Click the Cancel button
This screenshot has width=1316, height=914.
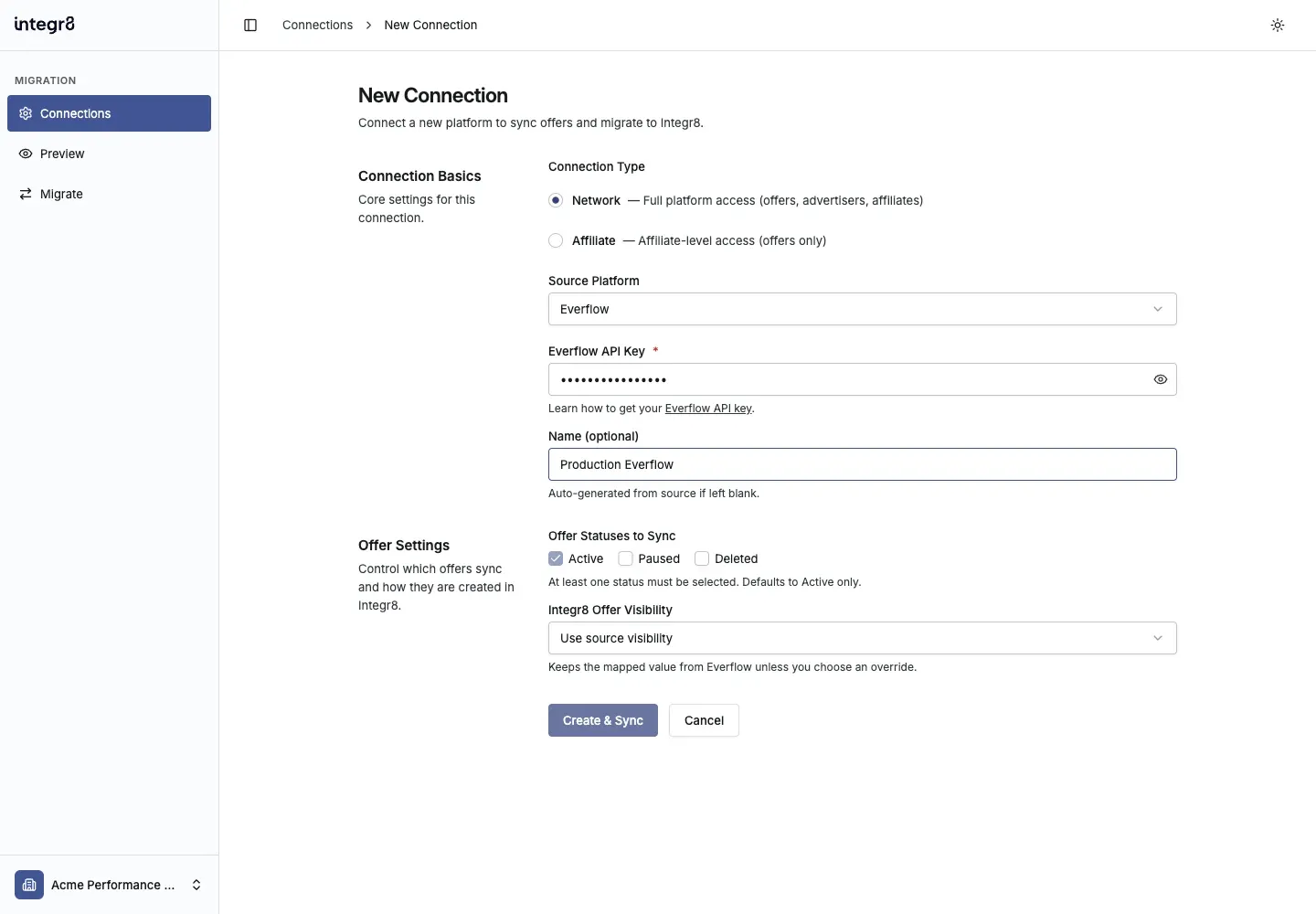coord(704,720)
